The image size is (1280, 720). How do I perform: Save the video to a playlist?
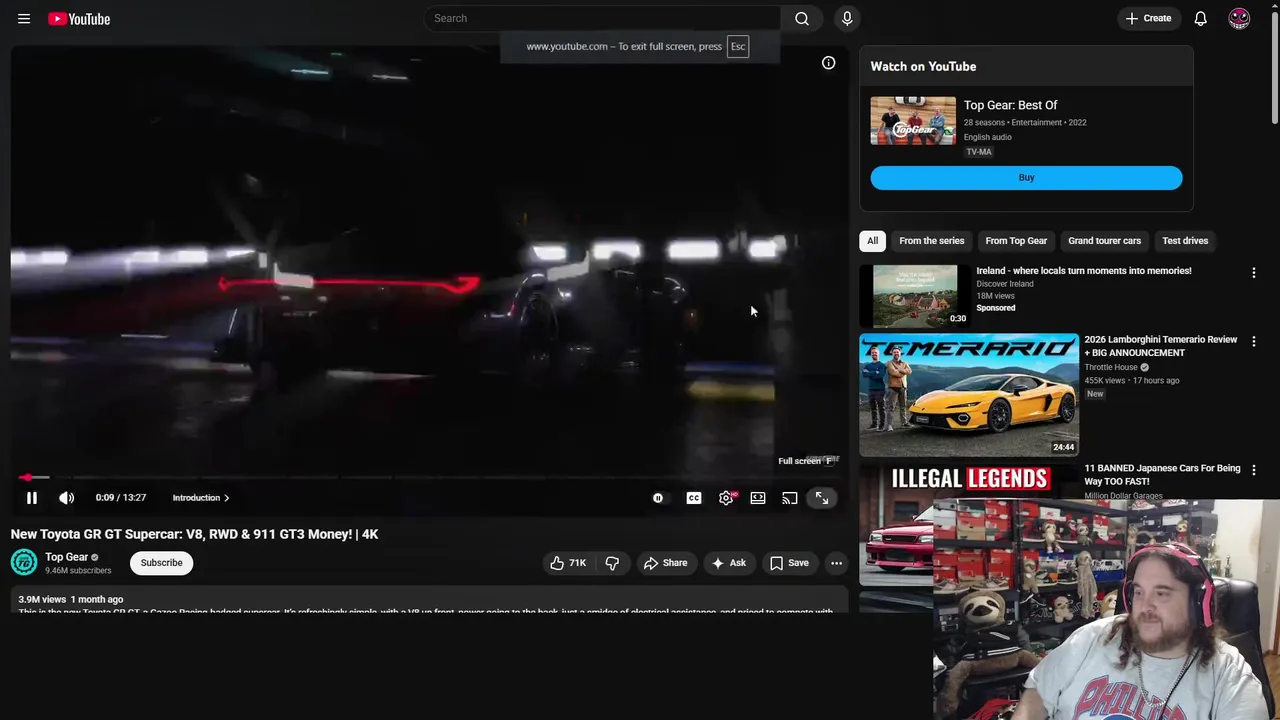click(789, 563)
